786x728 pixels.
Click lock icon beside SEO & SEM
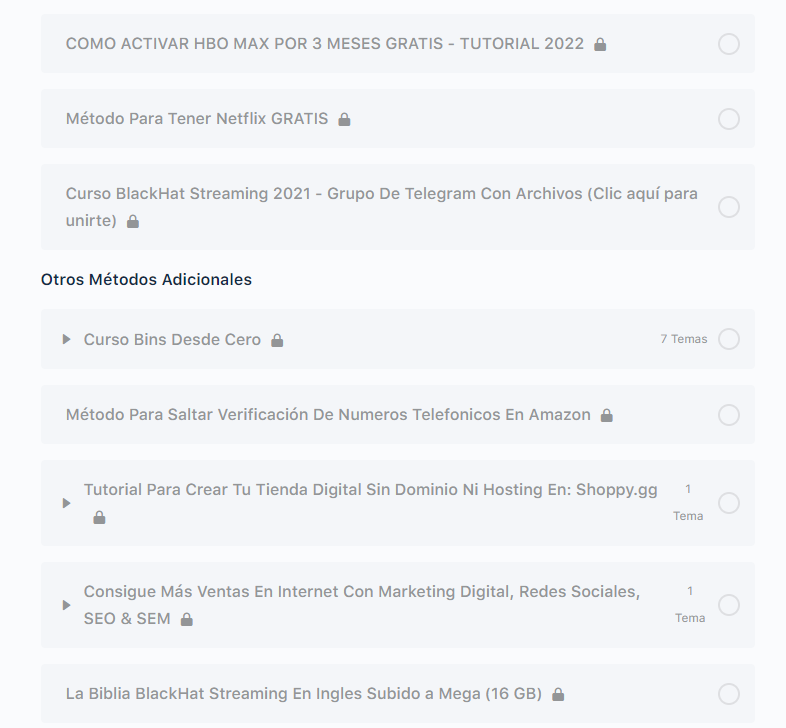(x=186, y=619)
